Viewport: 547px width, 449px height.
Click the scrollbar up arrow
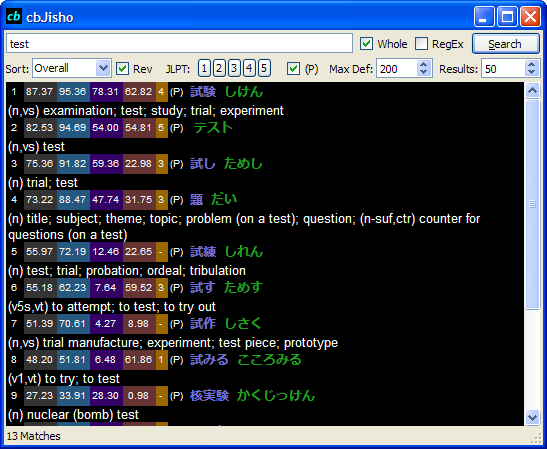point(532,90)
